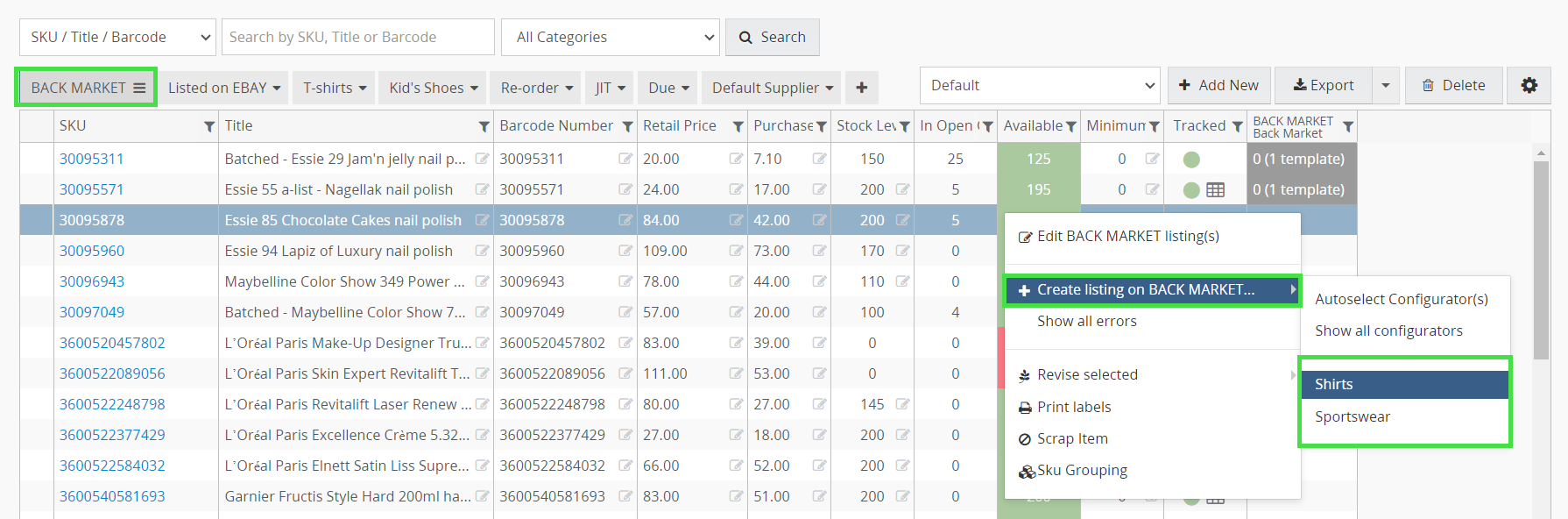The image size is (1568, 519).
Task: Open the SKU / Title / Barcode dropdown
Action: (x=117, y=37)
